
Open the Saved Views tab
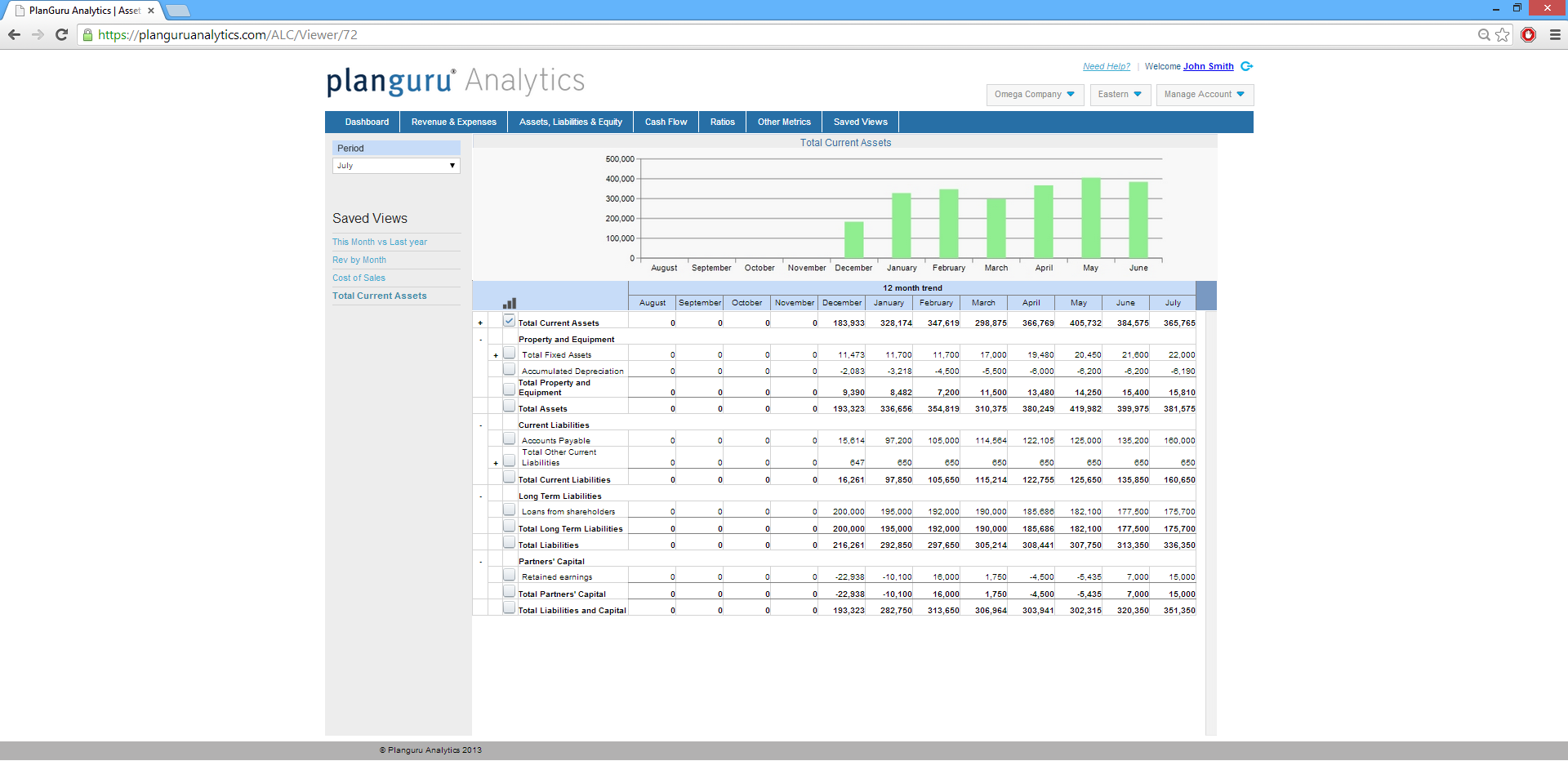861,122
